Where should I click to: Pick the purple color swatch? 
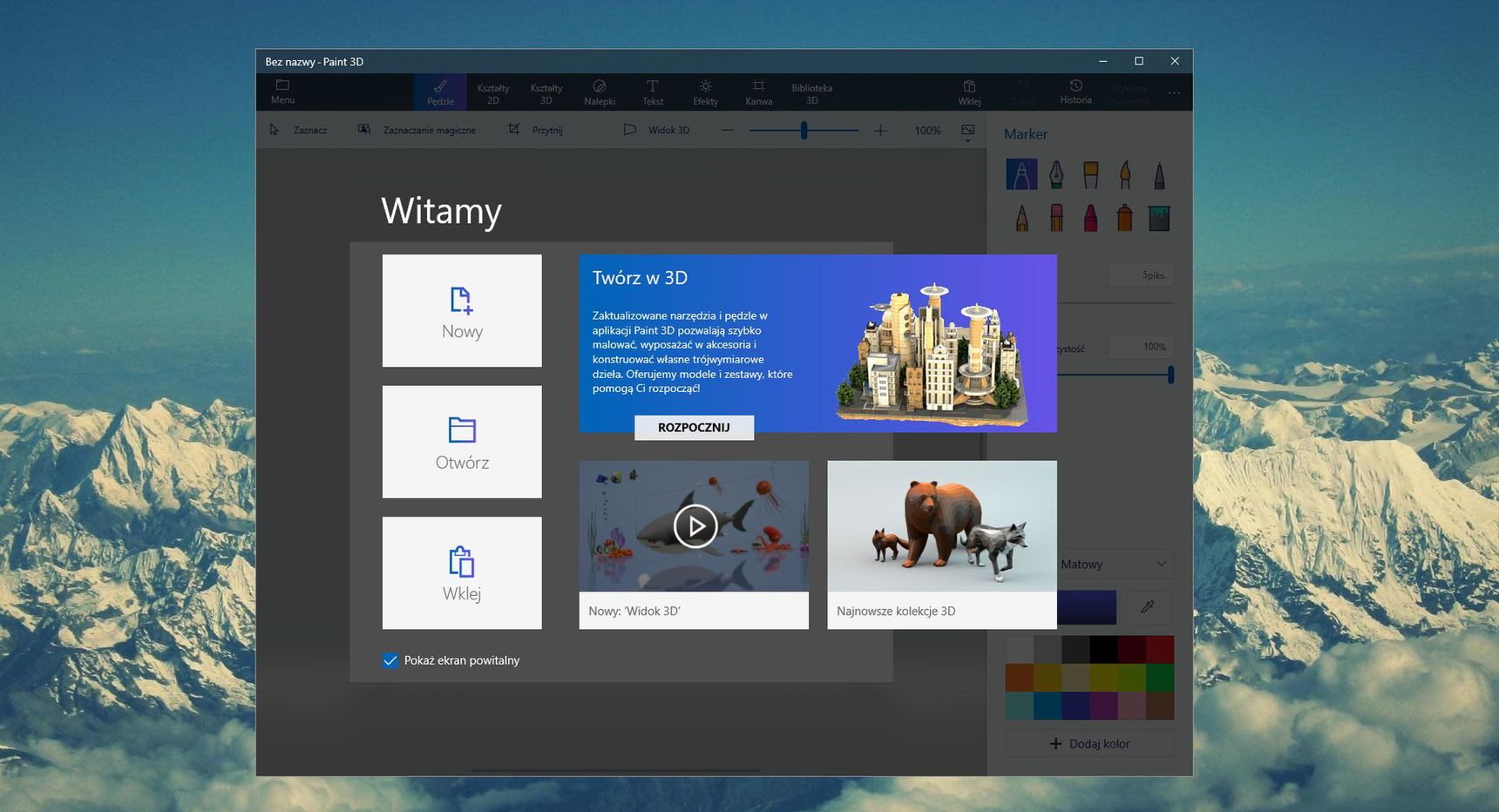1103,705
